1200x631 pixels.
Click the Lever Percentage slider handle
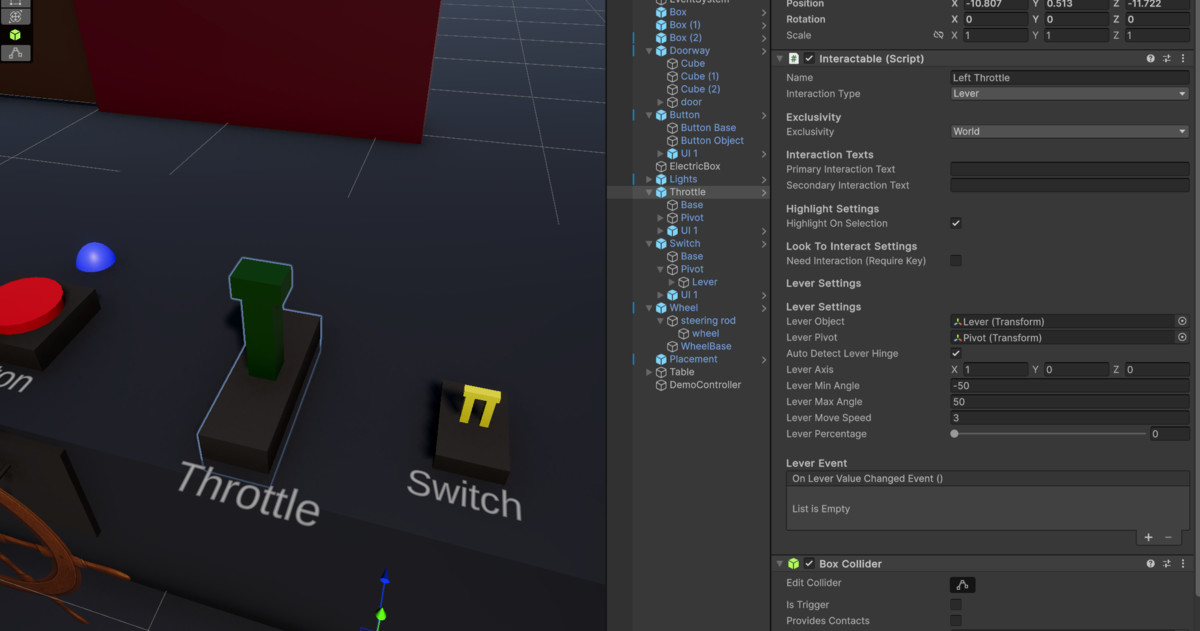coord(953,434)
